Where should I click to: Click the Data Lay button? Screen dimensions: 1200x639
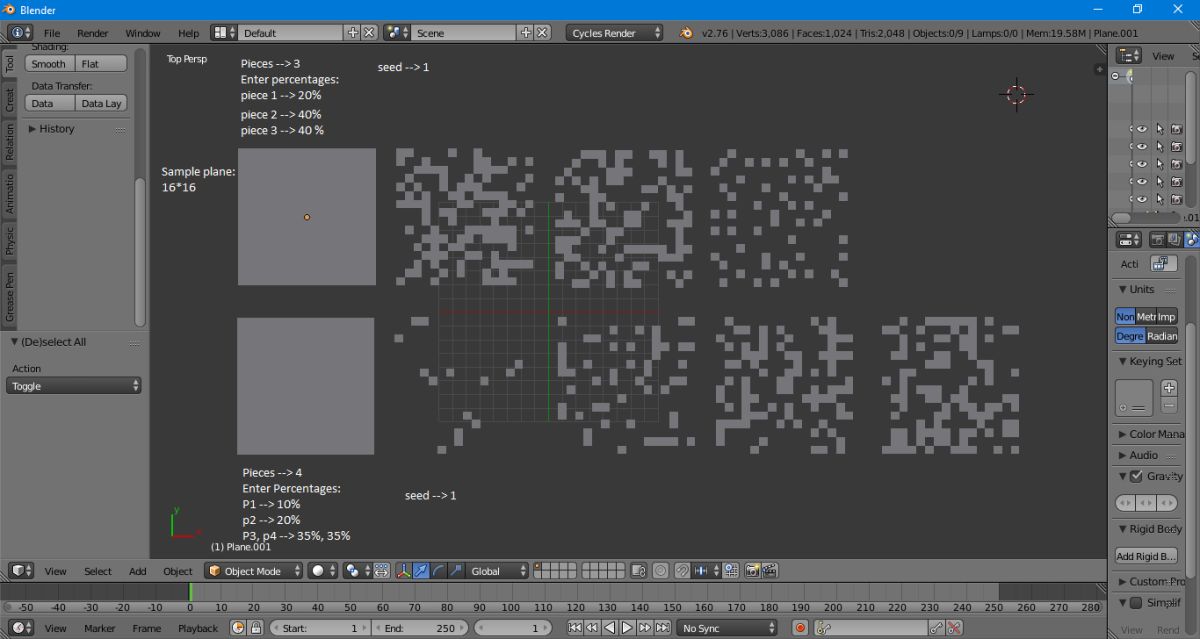[101, 103]
